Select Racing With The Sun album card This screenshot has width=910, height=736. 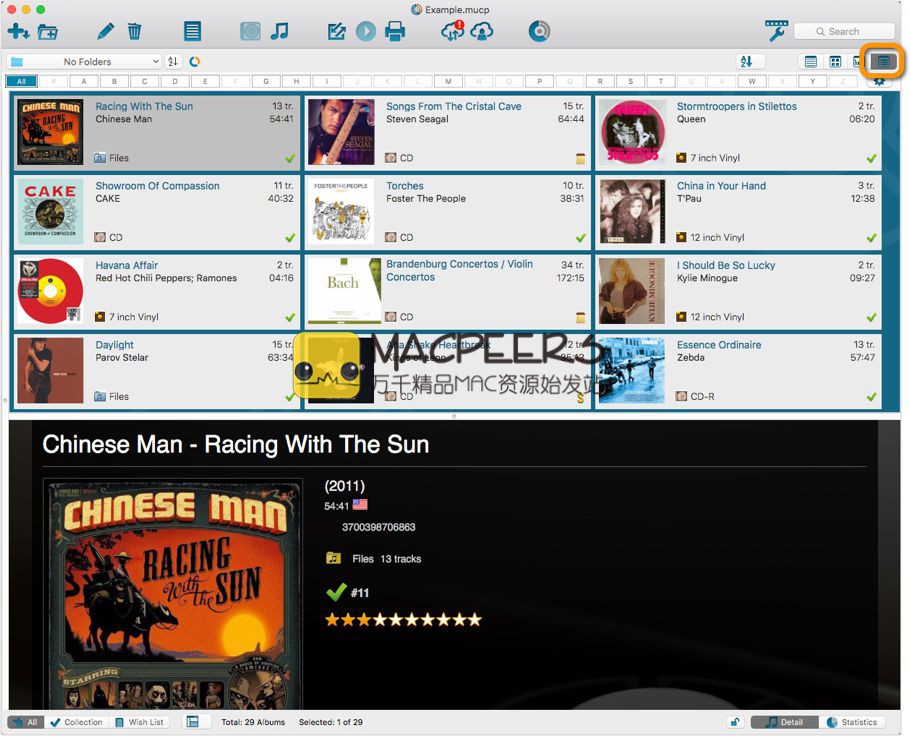(x=157, y=132)
